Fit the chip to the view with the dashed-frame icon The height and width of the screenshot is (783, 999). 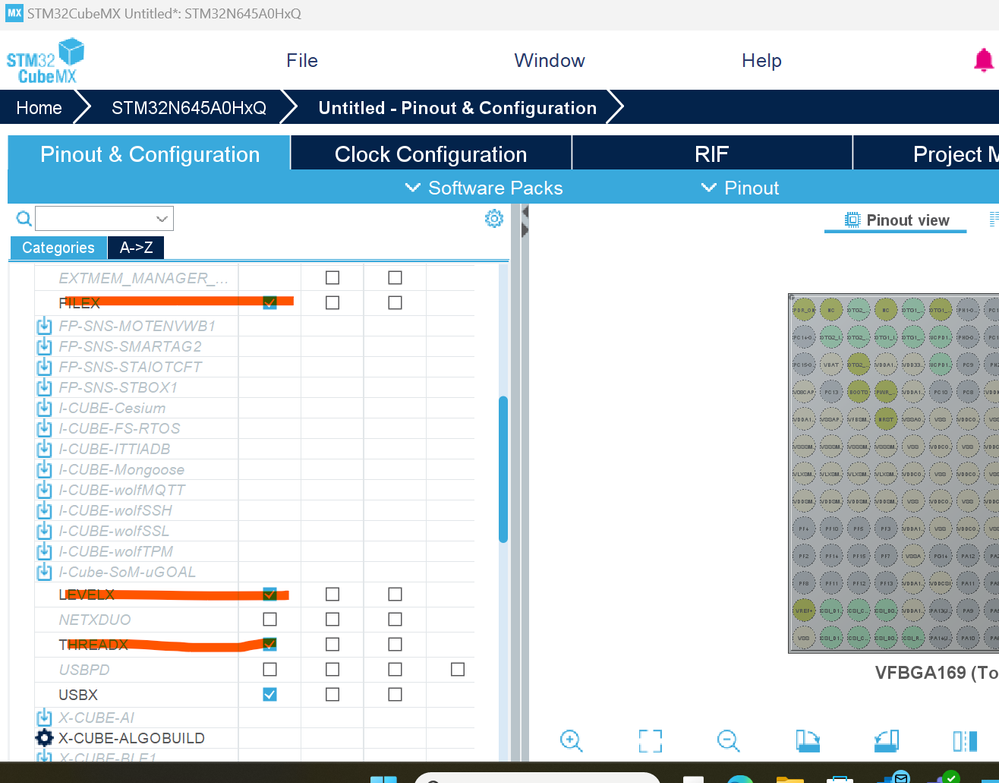(x=650, y=741)
